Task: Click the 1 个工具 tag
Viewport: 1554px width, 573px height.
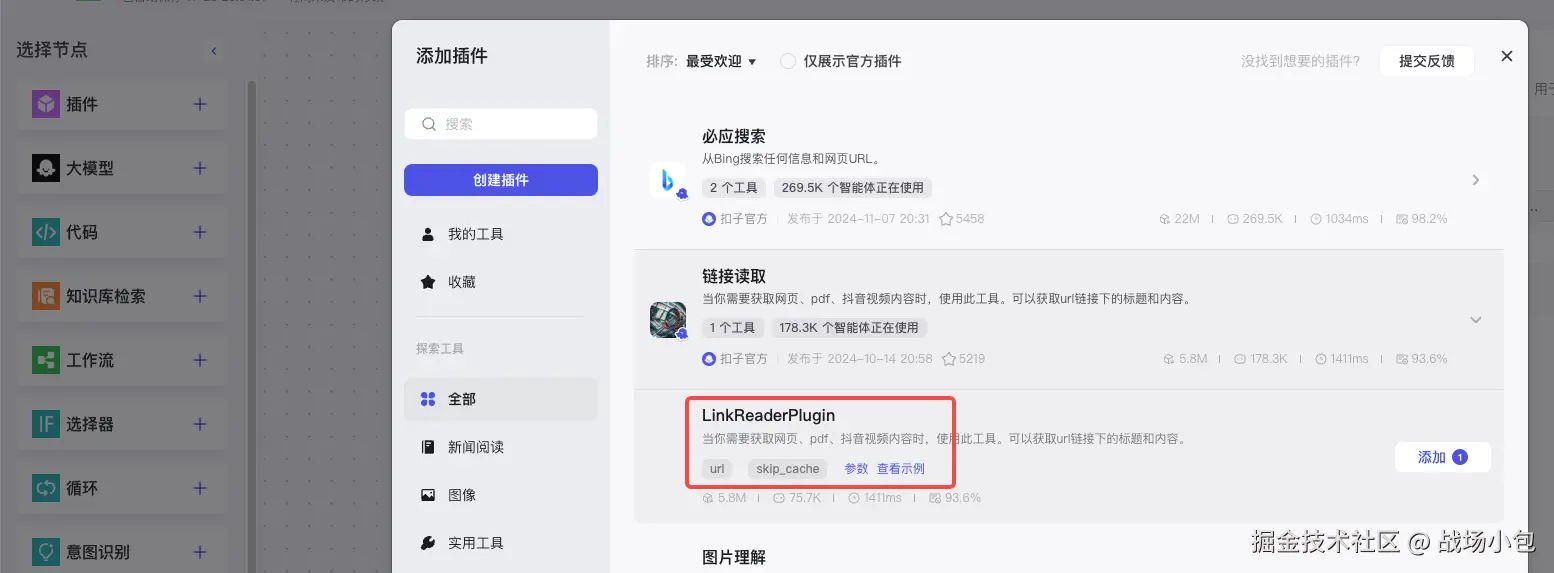Action: 733,328
